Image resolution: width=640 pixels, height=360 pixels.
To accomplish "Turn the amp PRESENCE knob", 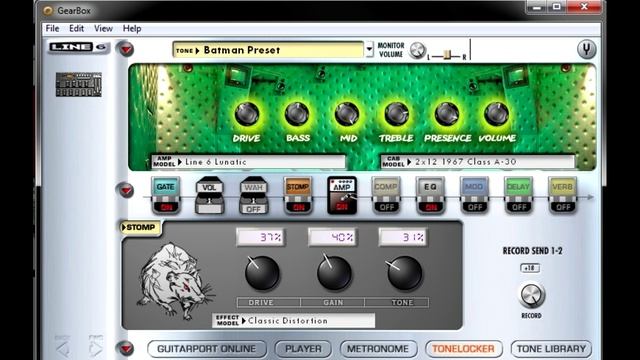I will tap(447, 114).
